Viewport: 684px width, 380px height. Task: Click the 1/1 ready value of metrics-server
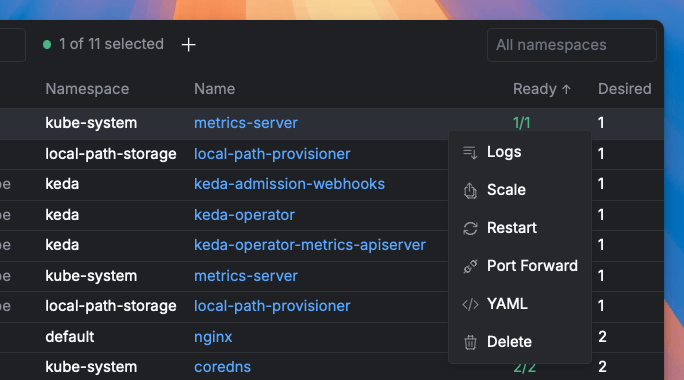[522, 123]
